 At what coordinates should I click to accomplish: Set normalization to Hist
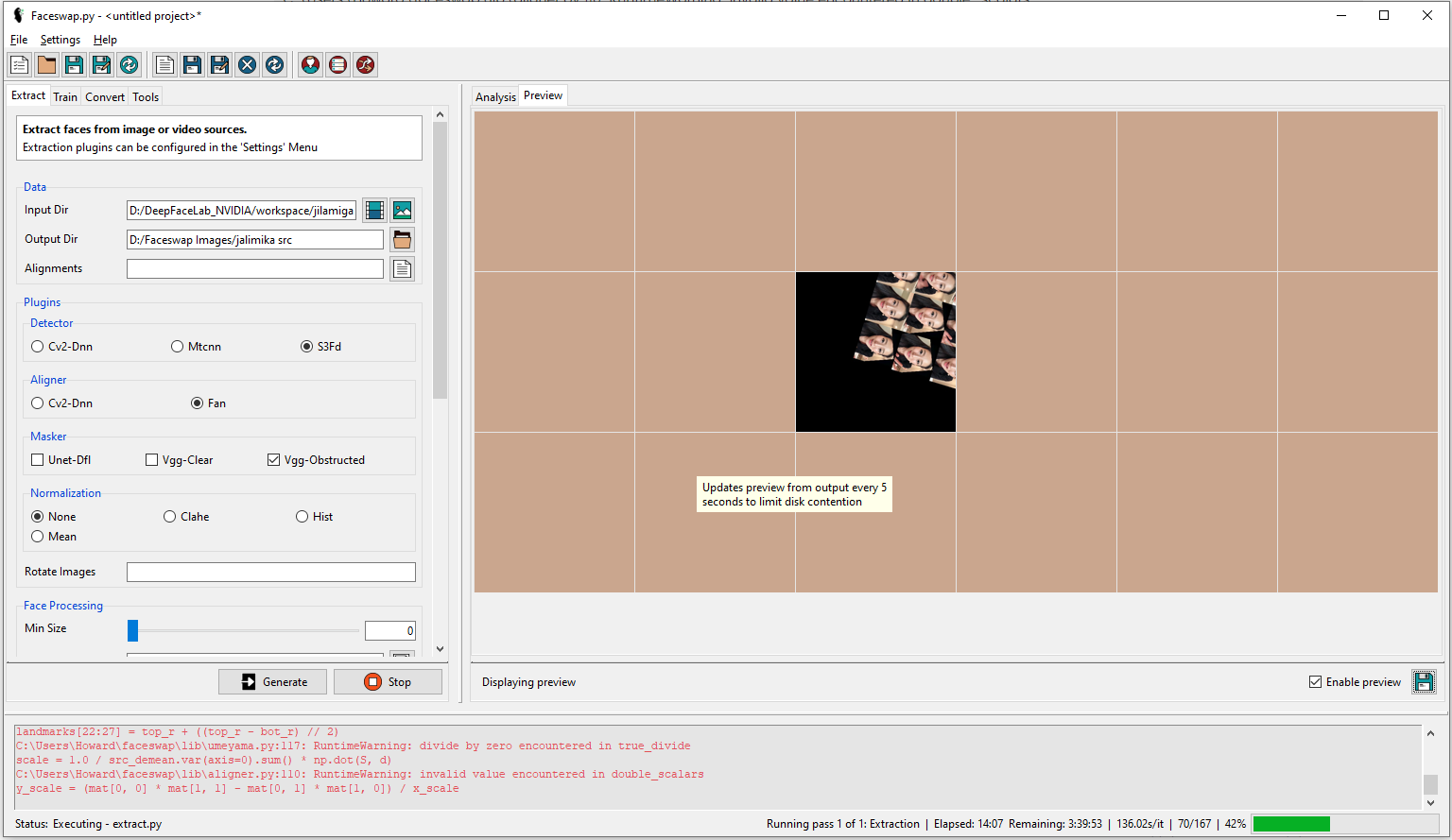315,517
